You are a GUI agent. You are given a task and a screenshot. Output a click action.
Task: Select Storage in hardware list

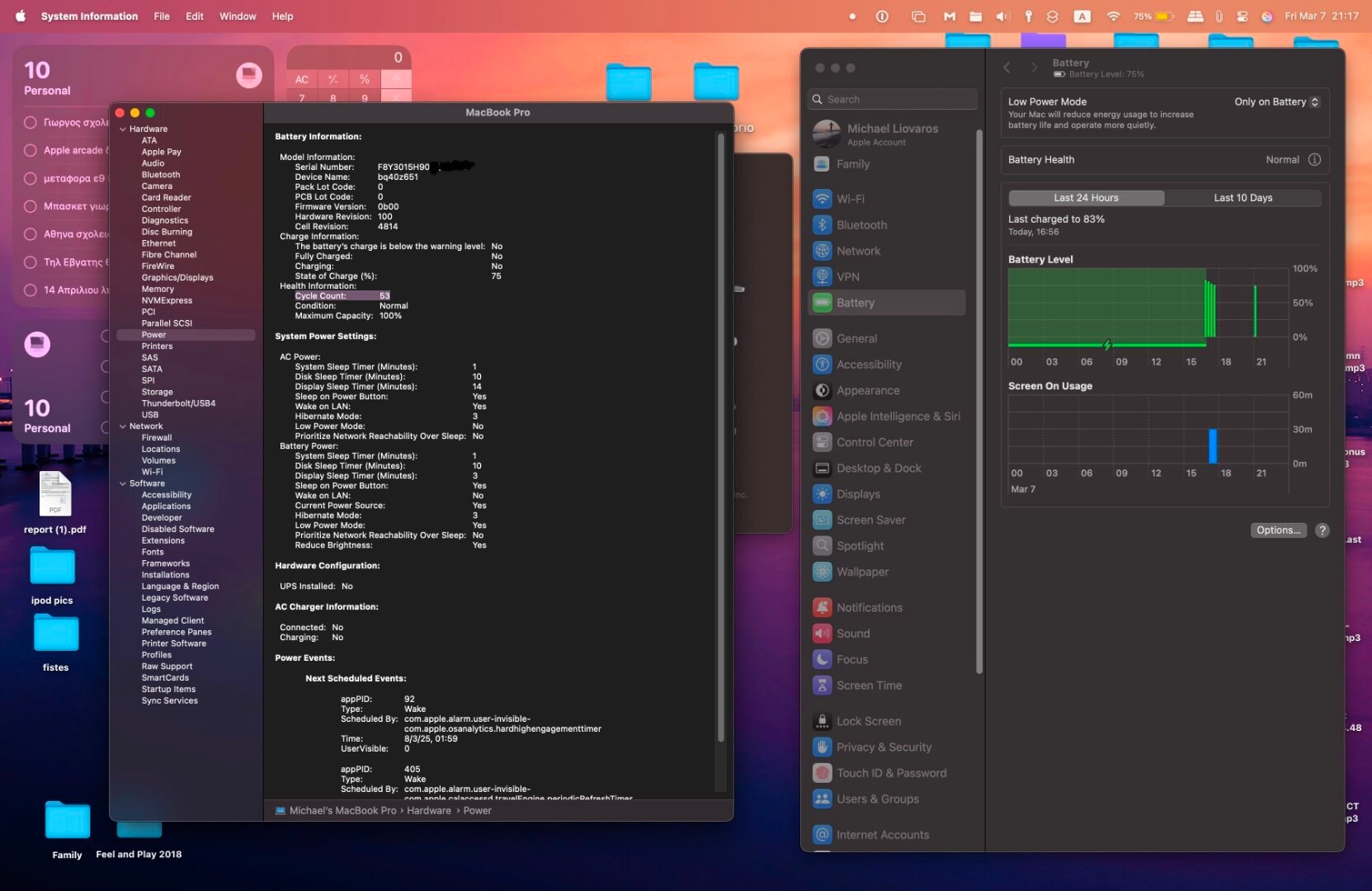coord(157,392)
